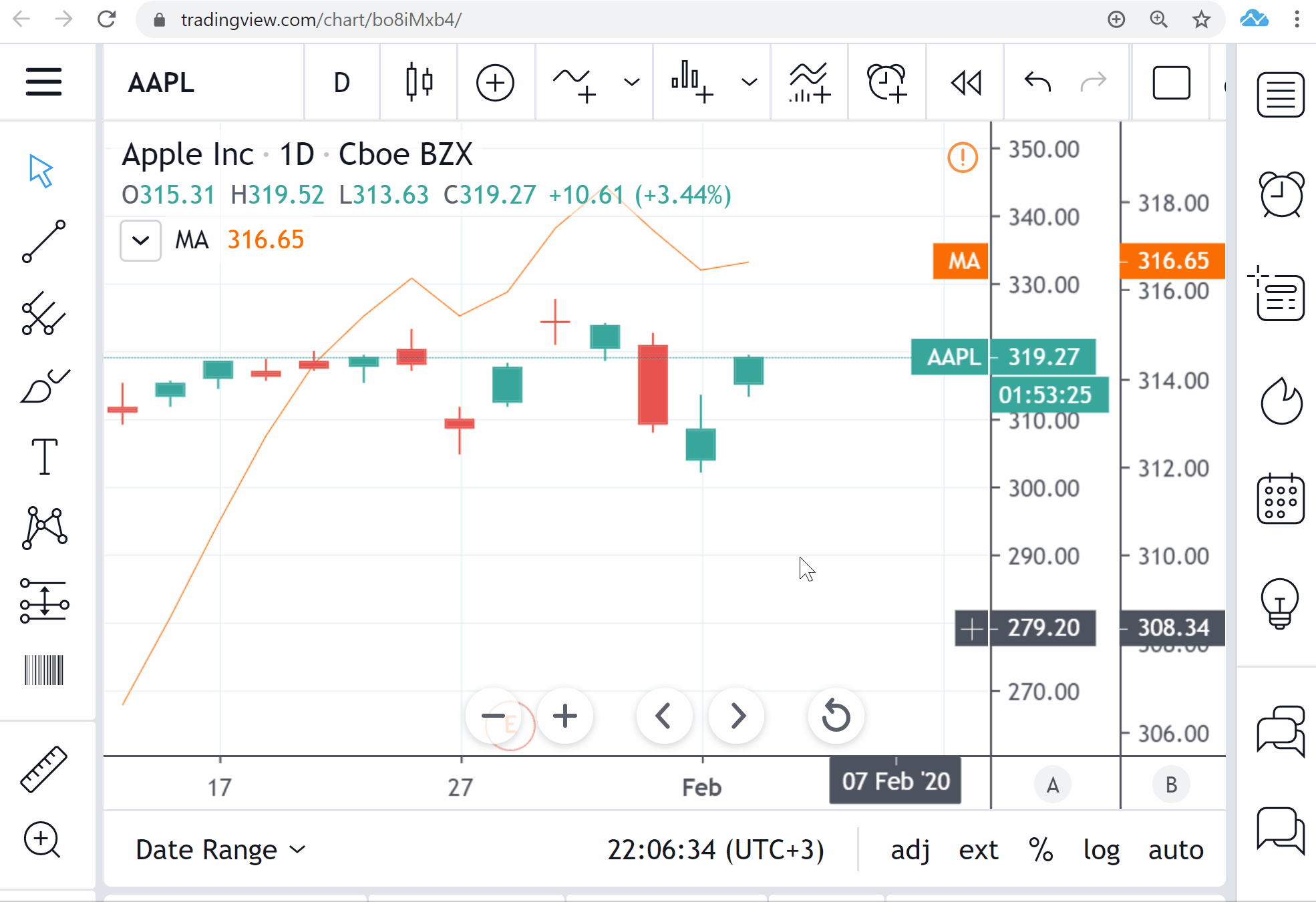Open candlestick chart style selector
This screenshot has width=1316, height=902.
coord(419,83)
